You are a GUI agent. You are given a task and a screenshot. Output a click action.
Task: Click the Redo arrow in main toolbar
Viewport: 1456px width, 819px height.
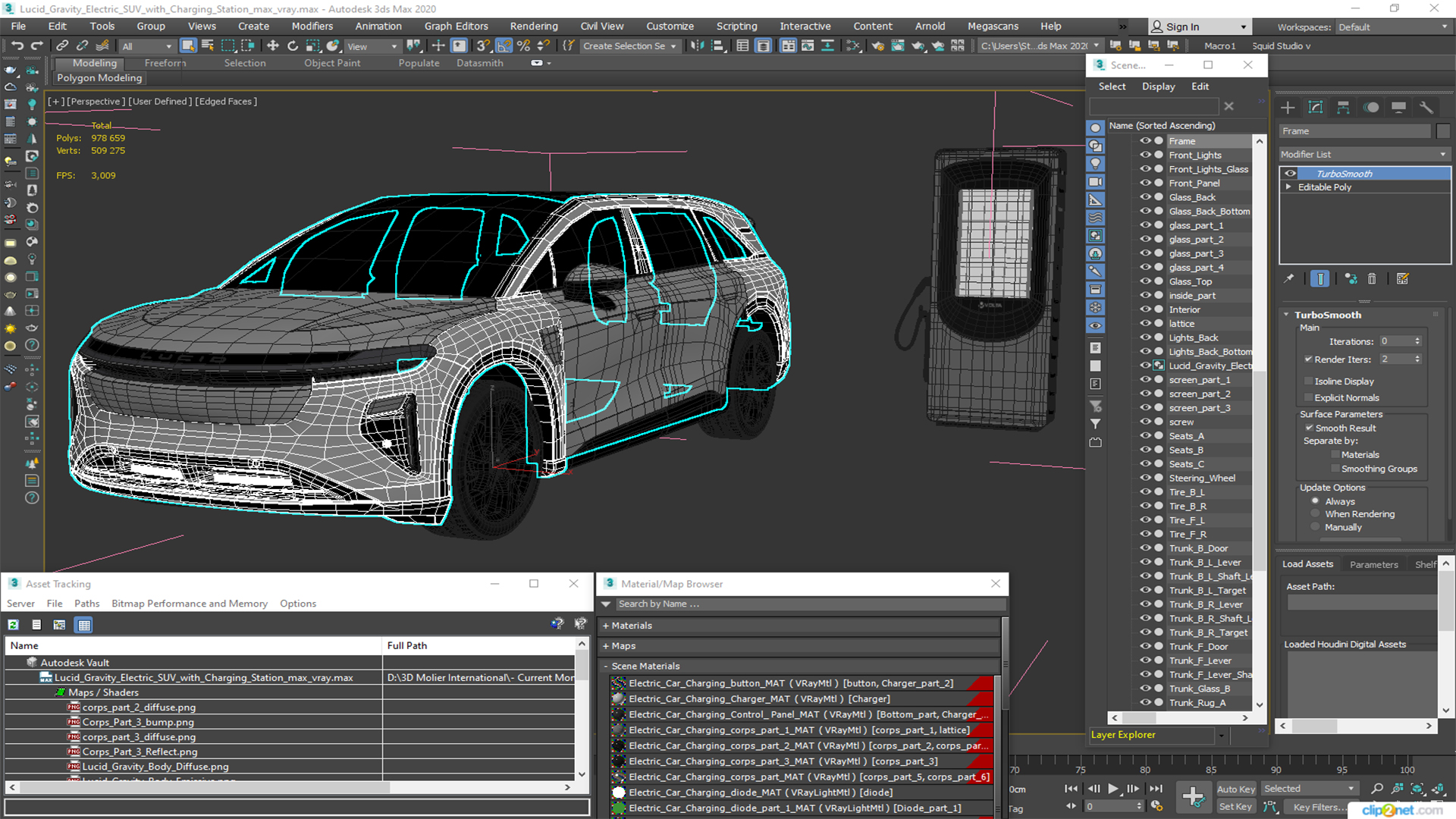[36, 45]
